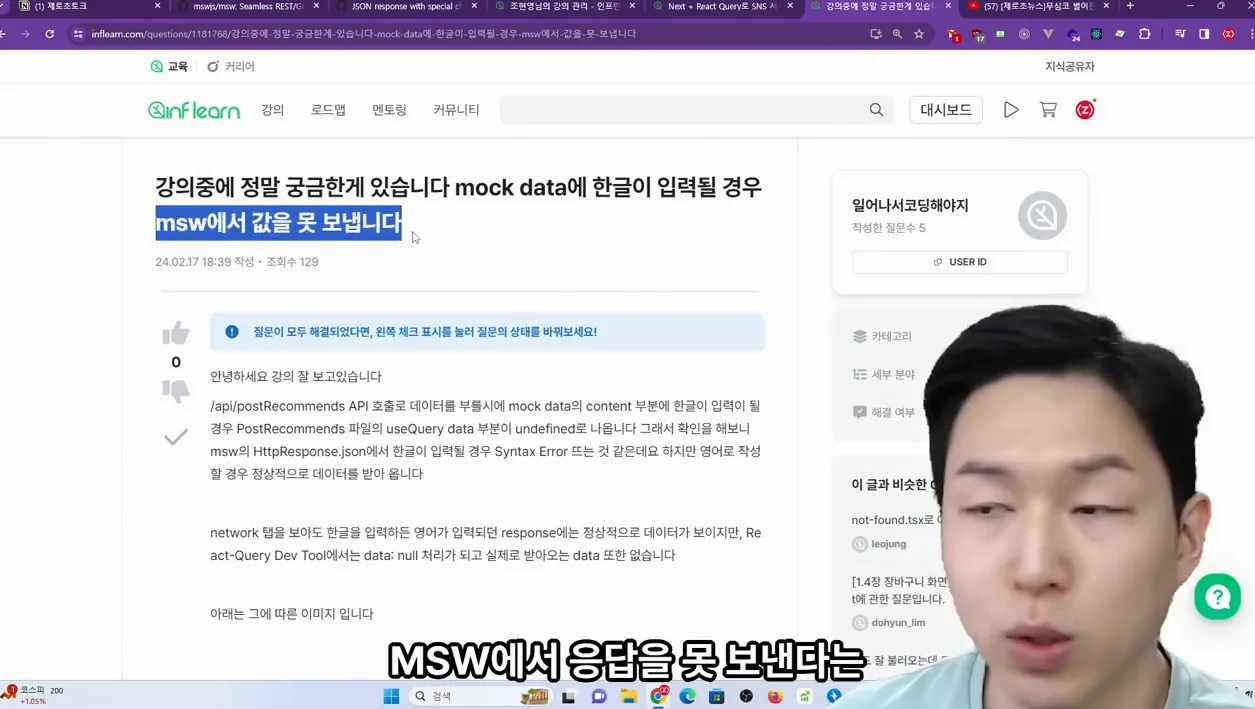This screenshot has height=709, width=1255.
Task: Open the 지식공유자 link
Action: coord(1070,67)
